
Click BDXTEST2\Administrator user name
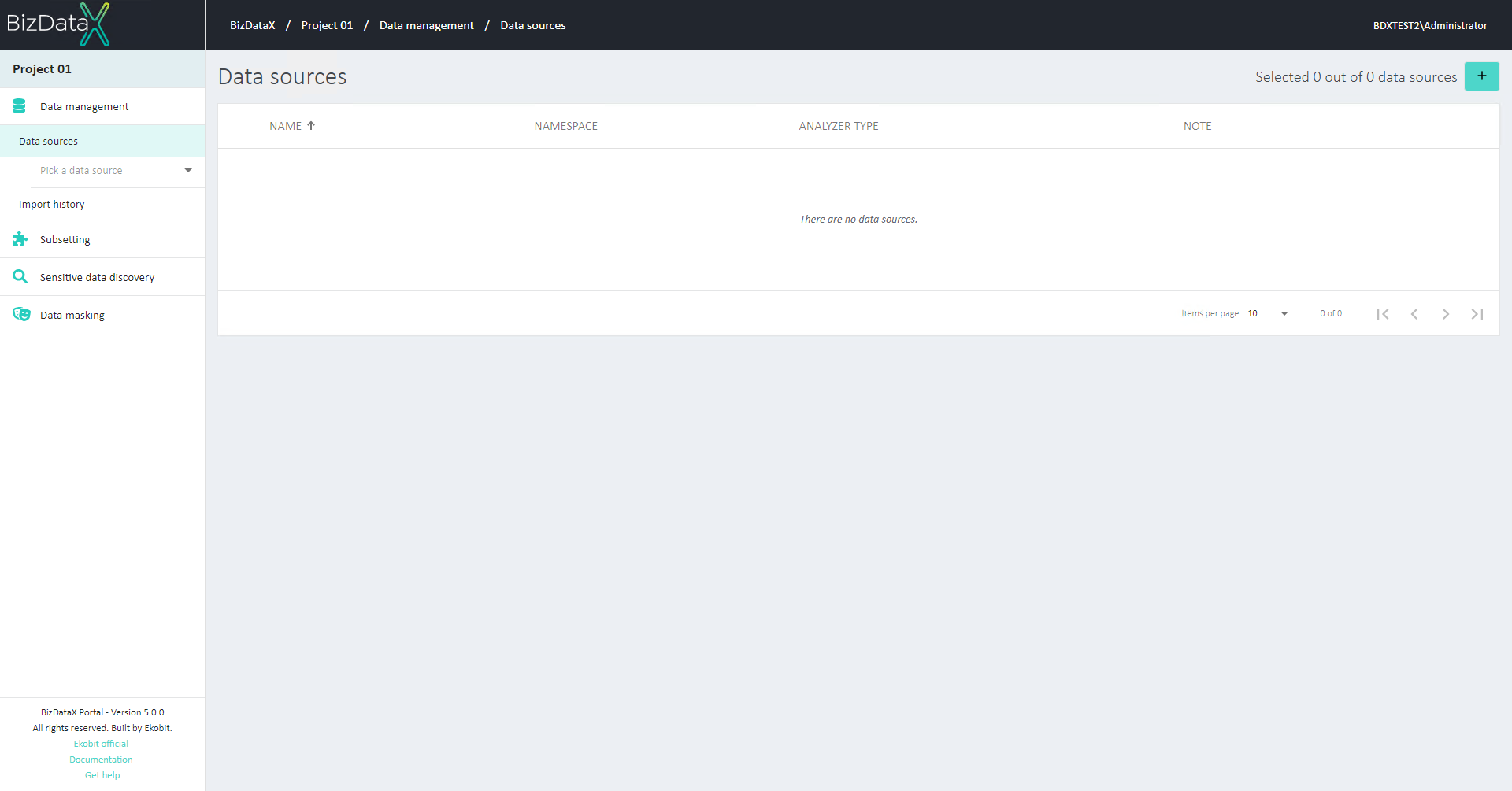point(1430,25)
